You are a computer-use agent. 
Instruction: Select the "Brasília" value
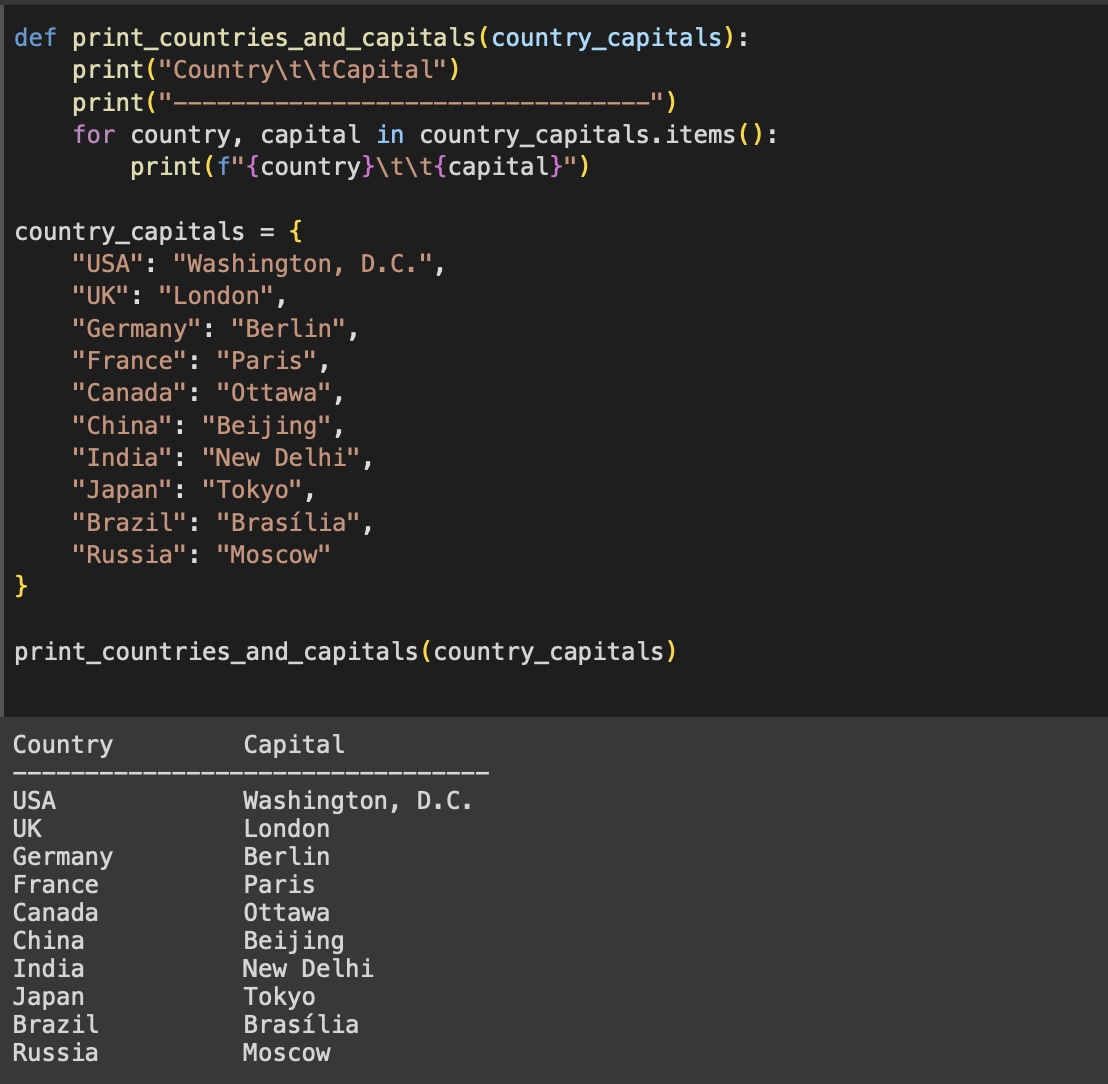point(290,522)
